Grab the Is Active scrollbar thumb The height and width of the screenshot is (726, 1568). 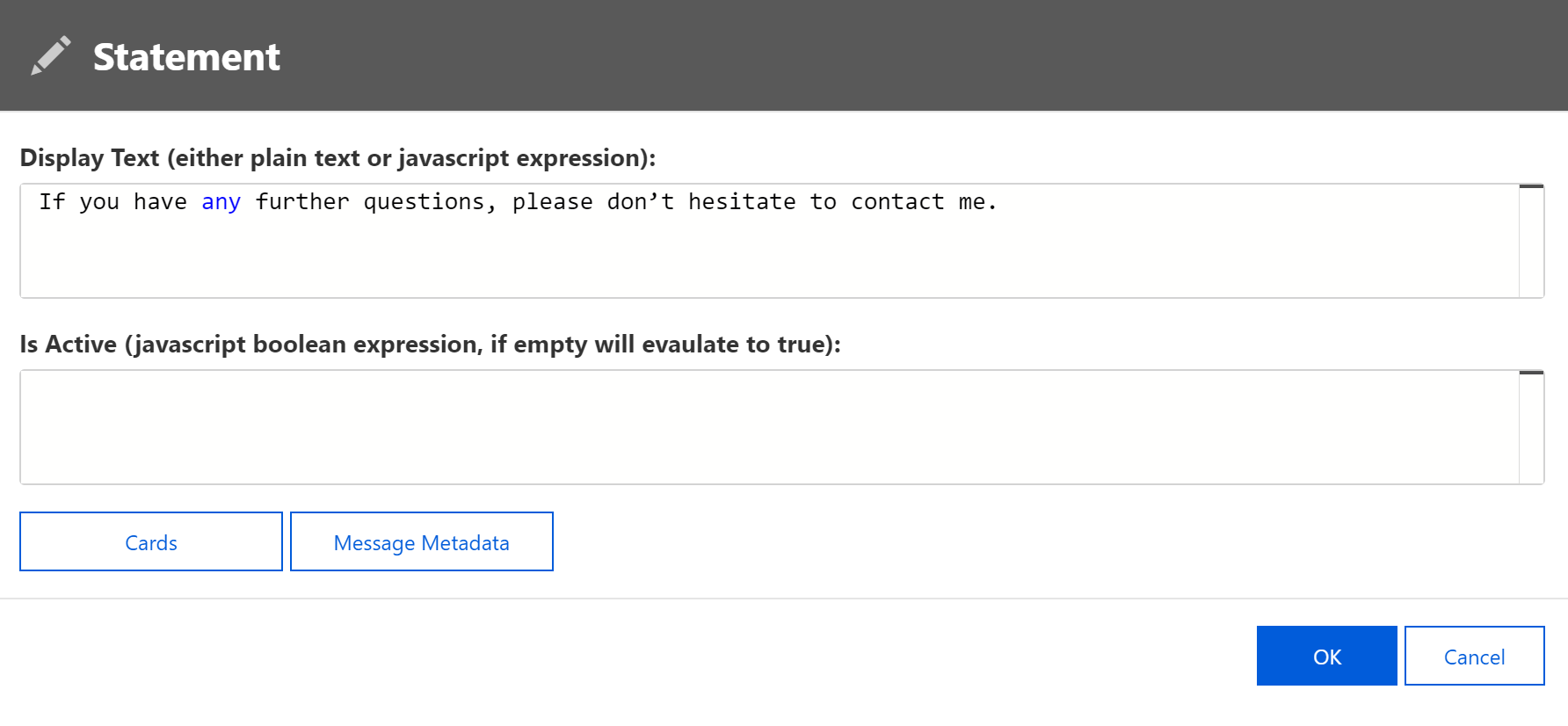pos(1532,373)
